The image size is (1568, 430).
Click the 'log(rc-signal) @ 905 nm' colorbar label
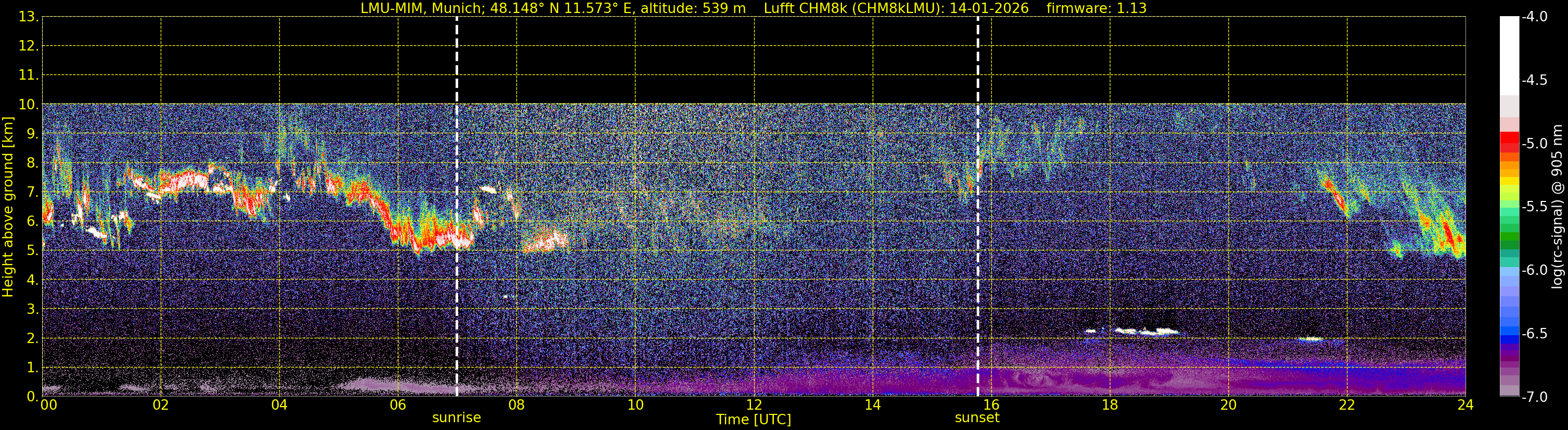click(x=1557, y=207)
